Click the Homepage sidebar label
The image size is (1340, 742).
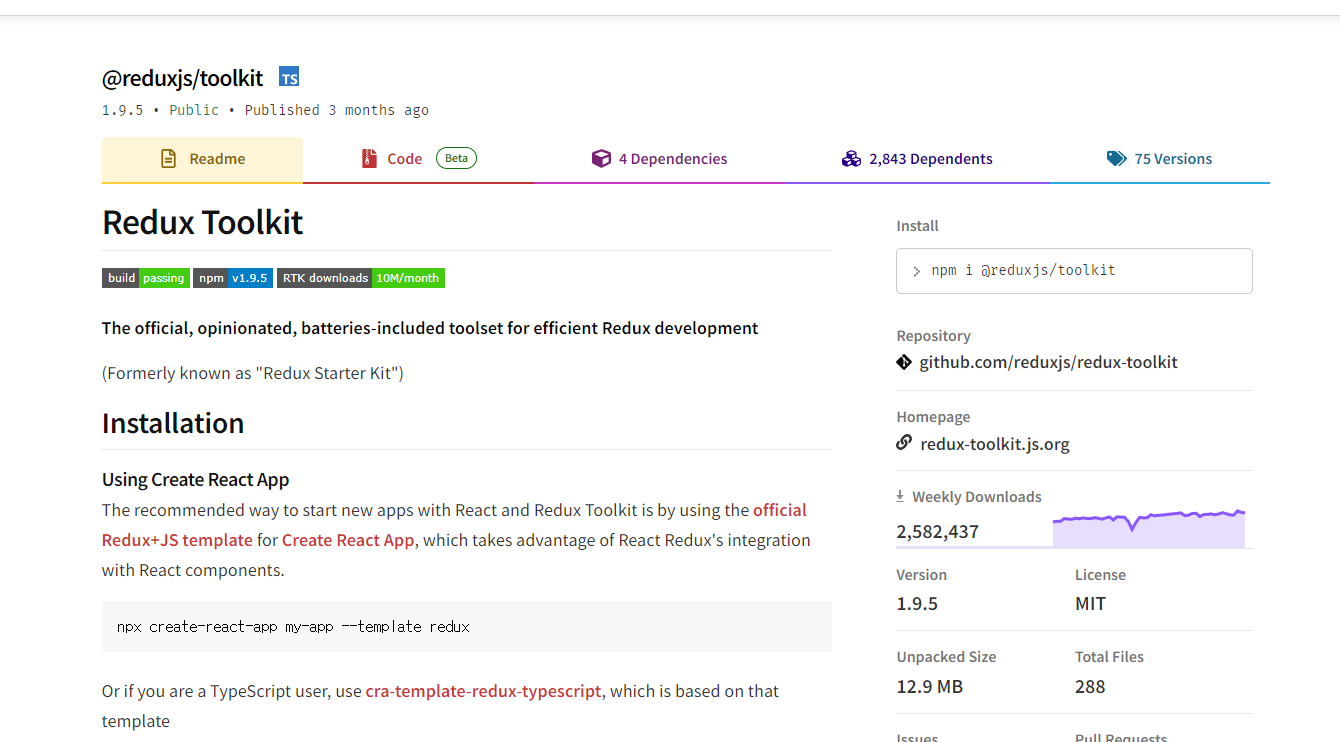click(x=933, y=417)
